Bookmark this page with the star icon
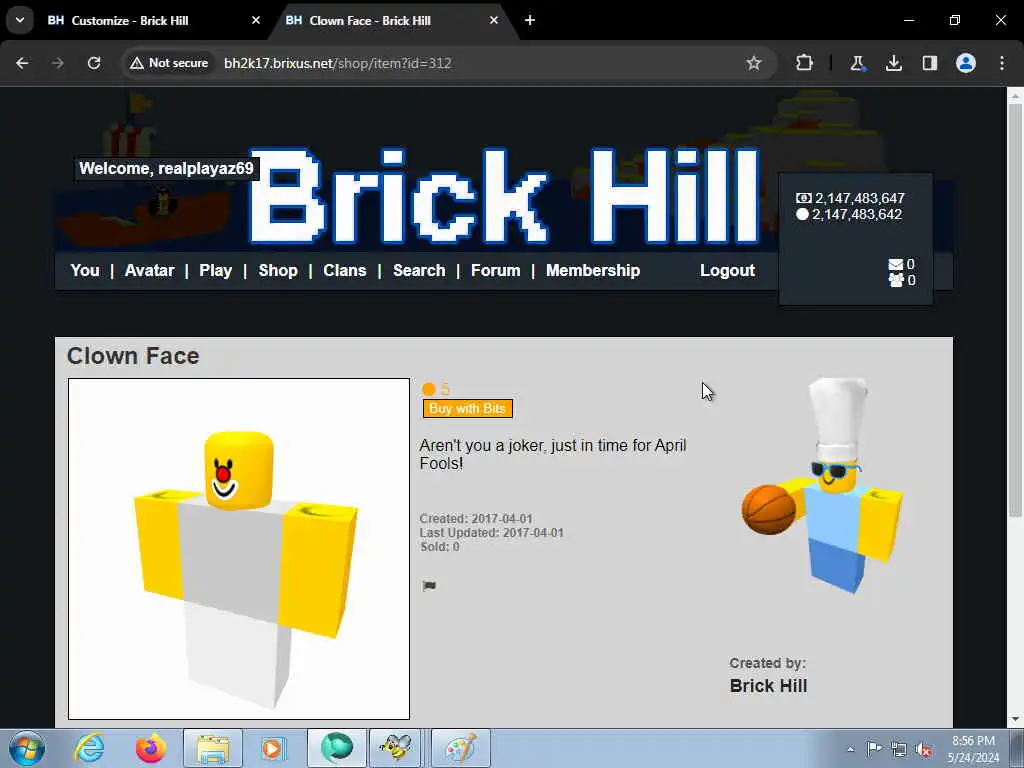 (x=754, y=63)
